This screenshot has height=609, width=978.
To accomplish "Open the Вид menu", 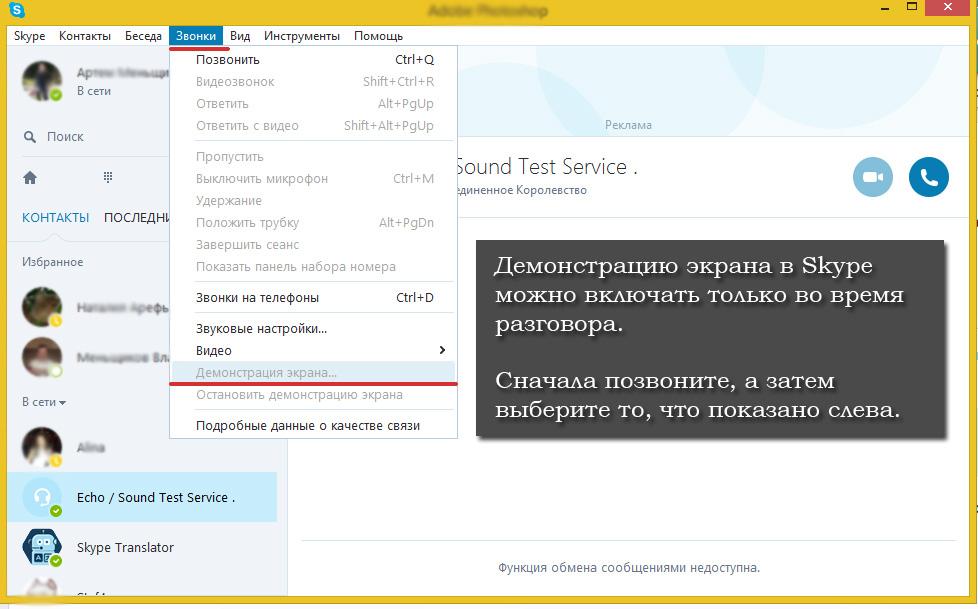I will (x=240, y=36).
